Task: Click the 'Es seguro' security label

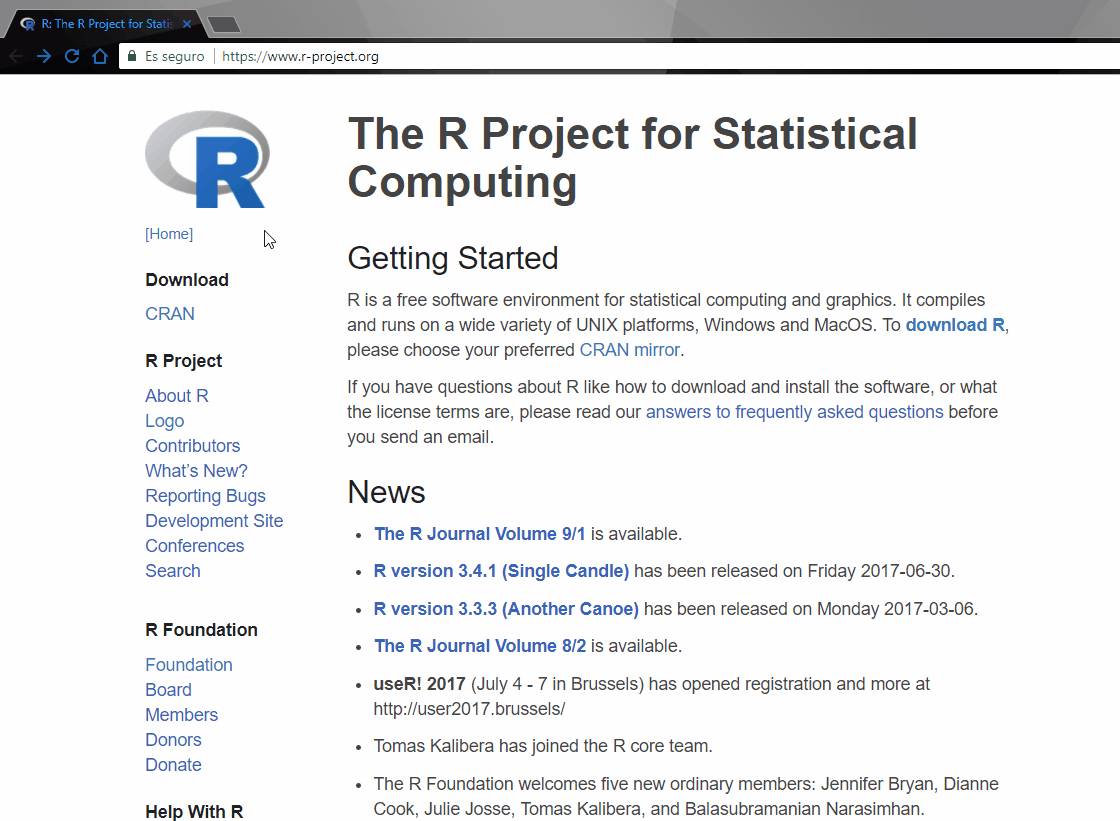Action: 174,56
